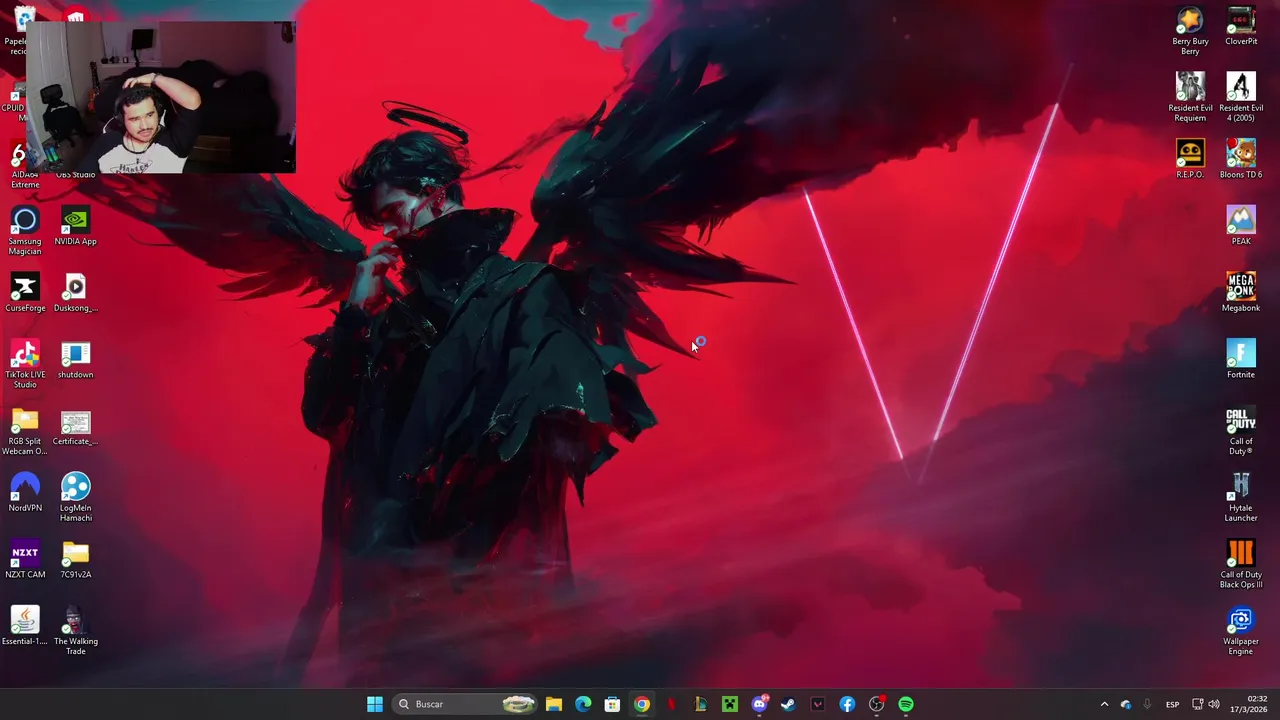The image size is (1280, 720).
Task: Select the AIDA64 Extreme desktop icon
Action: tap(25, 165)
